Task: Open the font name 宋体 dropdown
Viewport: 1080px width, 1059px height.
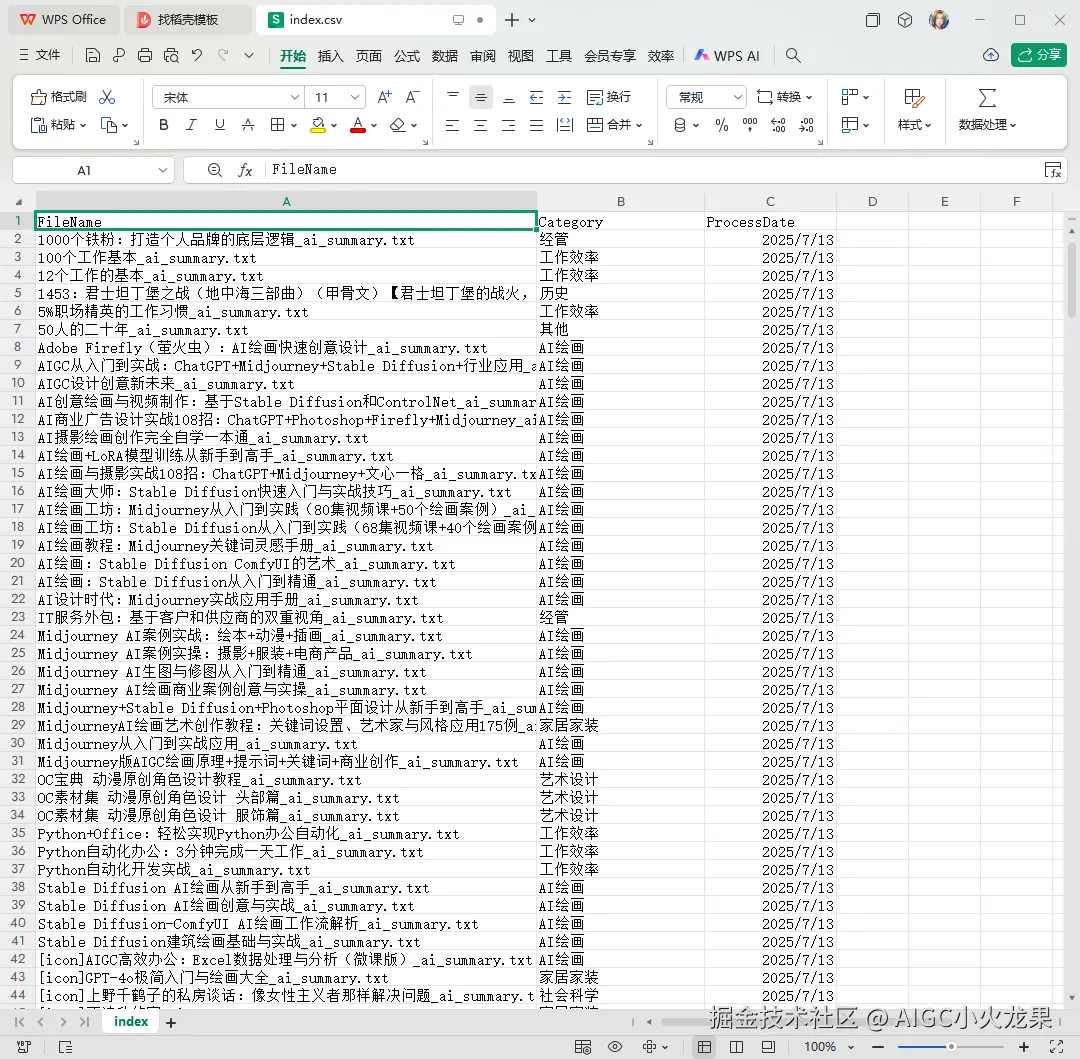Action: click(295, 97)
